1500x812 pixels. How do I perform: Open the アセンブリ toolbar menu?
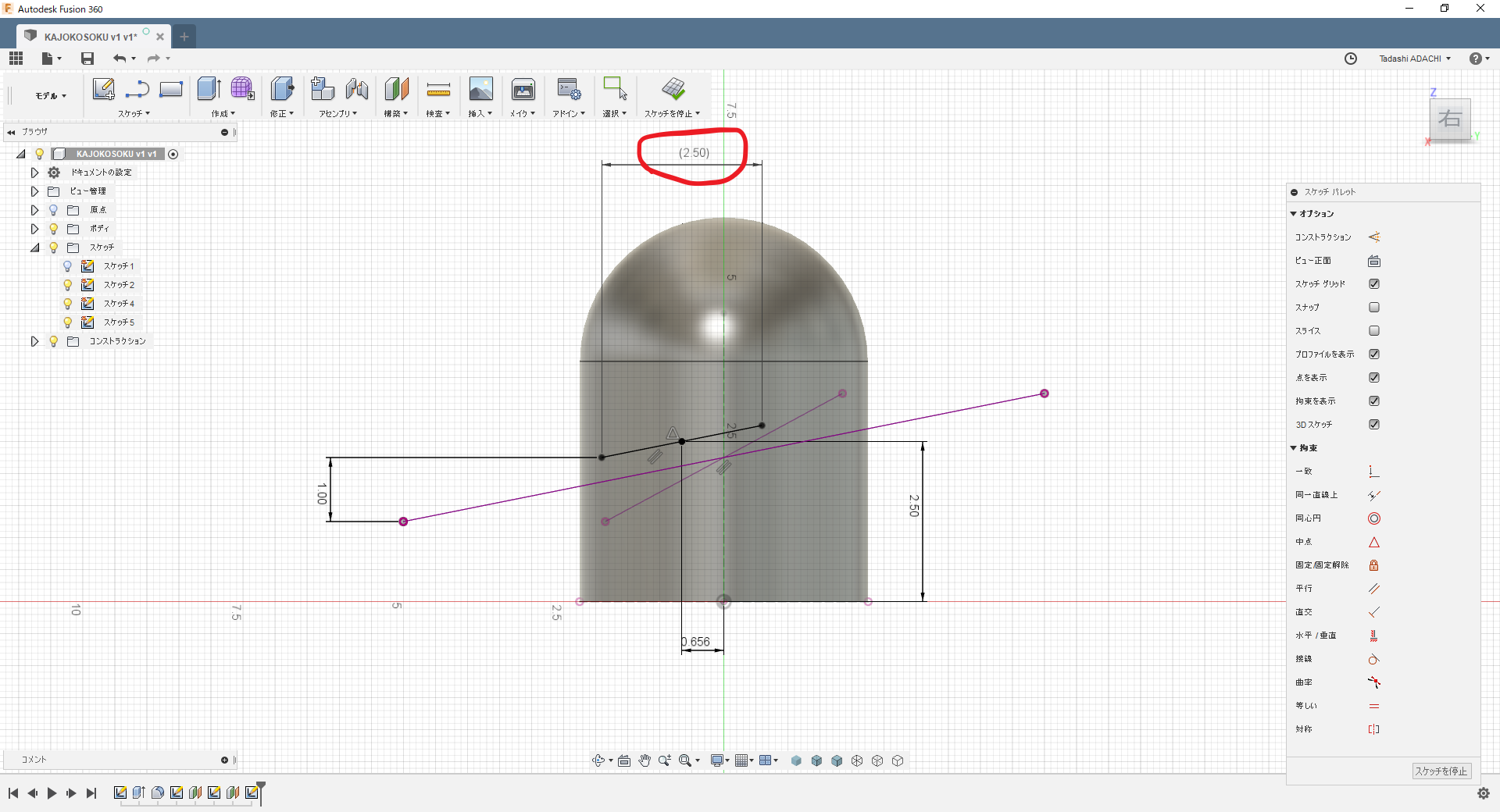point(338,114)
